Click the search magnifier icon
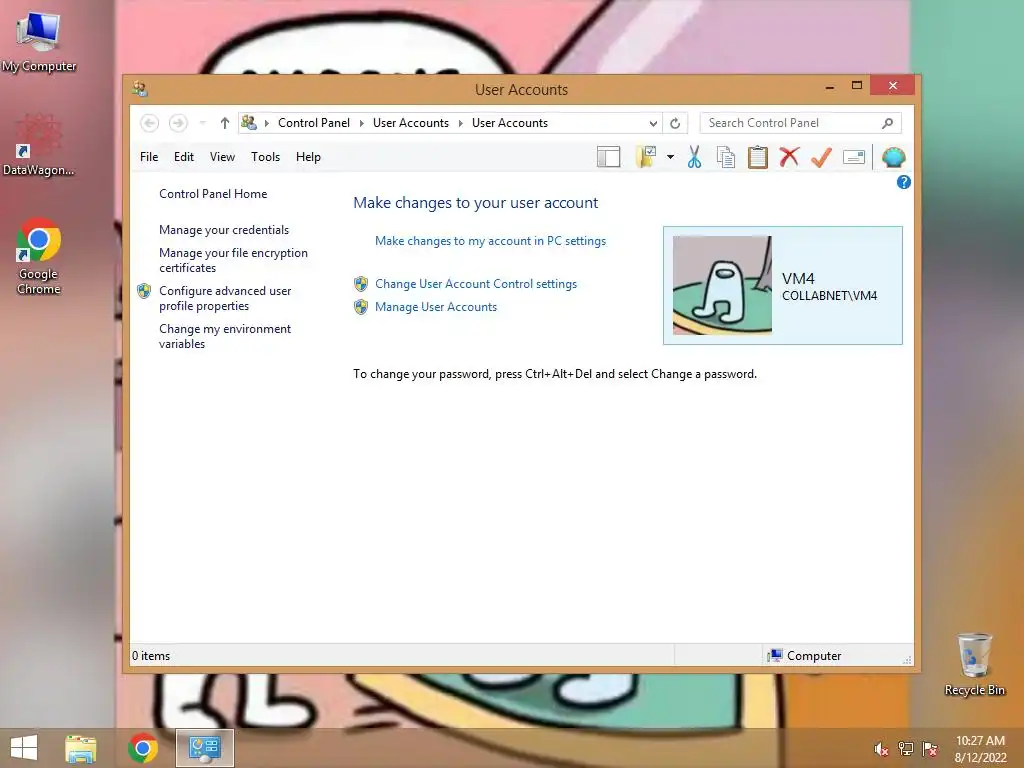1024x768 pixels. 888,123
